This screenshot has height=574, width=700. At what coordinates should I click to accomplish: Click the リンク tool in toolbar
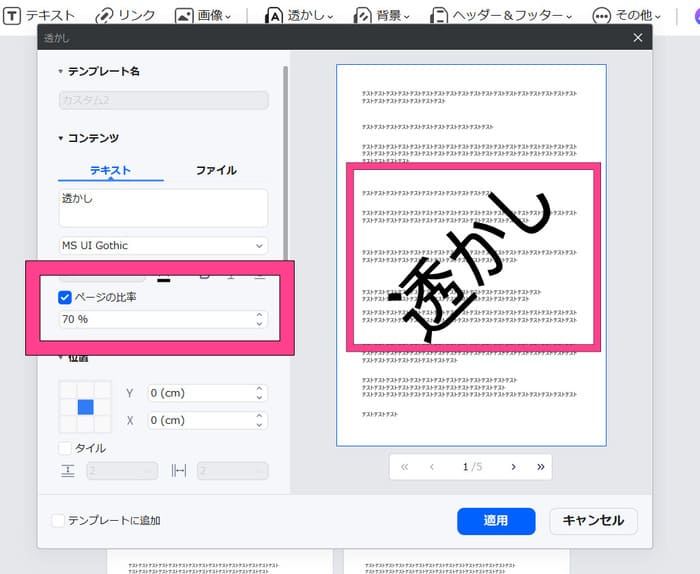point(125,16)
